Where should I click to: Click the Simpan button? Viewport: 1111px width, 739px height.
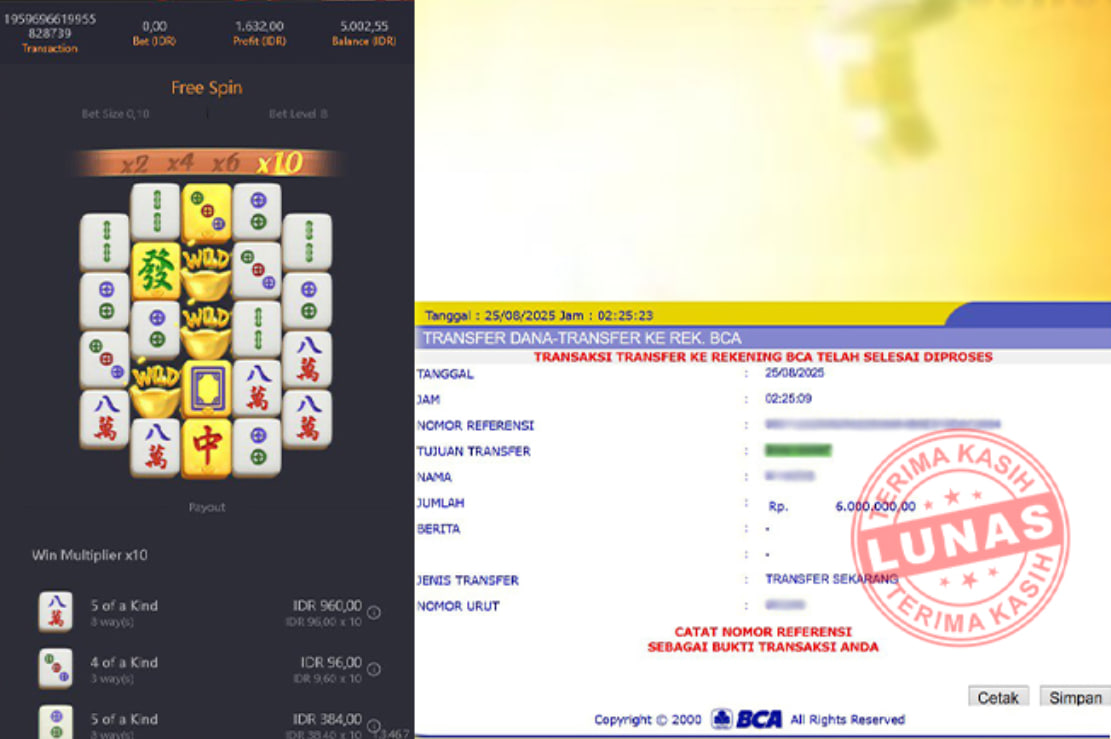click(x=1075, y=698)
